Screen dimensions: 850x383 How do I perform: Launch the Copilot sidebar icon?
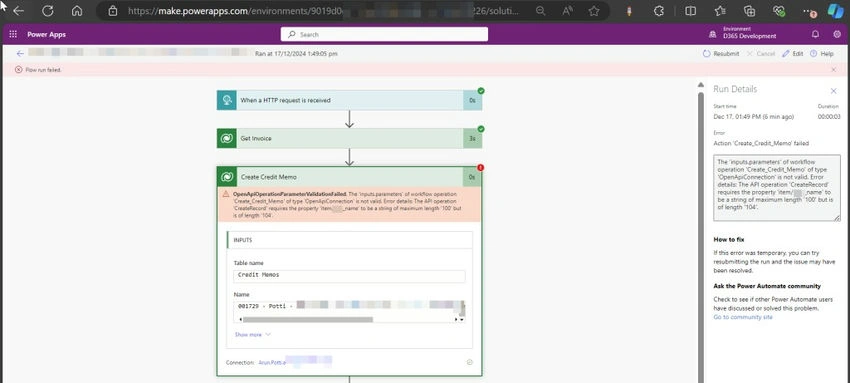[835, 11]
